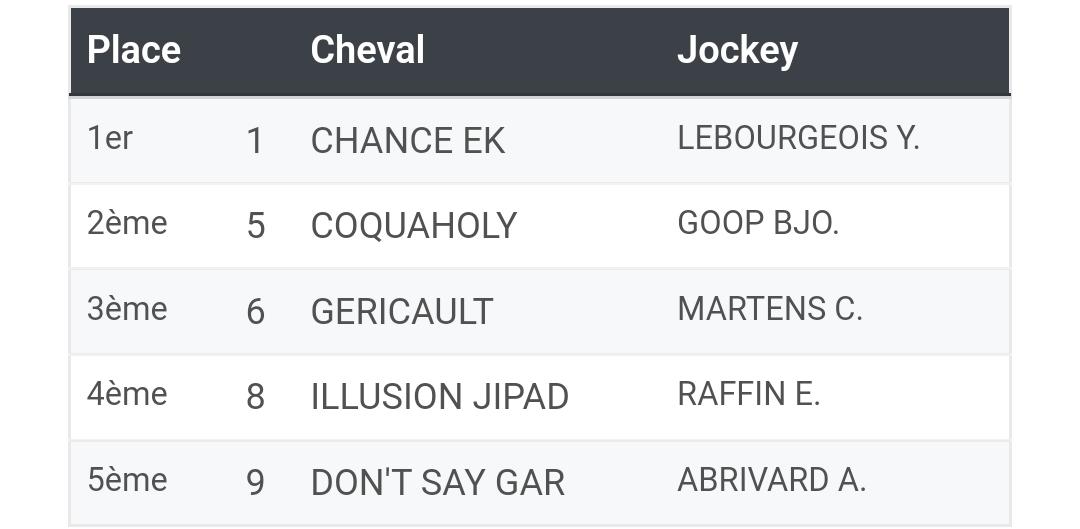Click horse number 9 in last row
Image resolution: width=1080 pixels, height=529 pixels.
tap(256, 482)
